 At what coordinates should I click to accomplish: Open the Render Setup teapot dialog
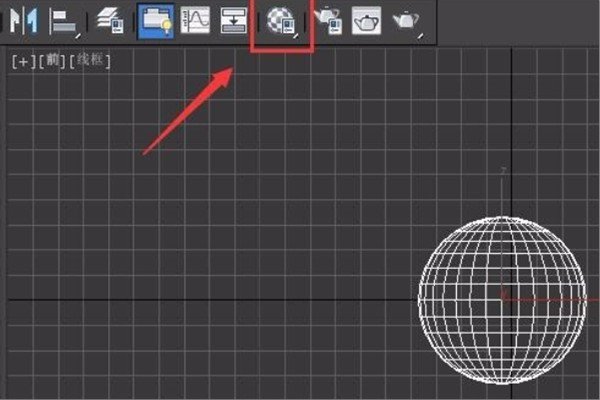point(329,20)
